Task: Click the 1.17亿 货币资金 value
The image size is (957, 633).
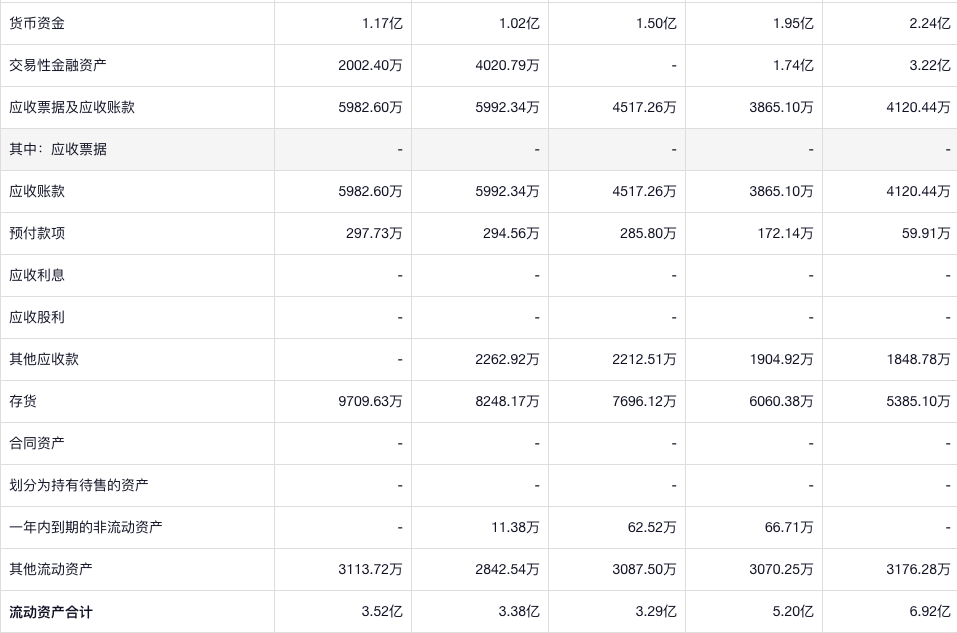Action: tap(382, 23)
